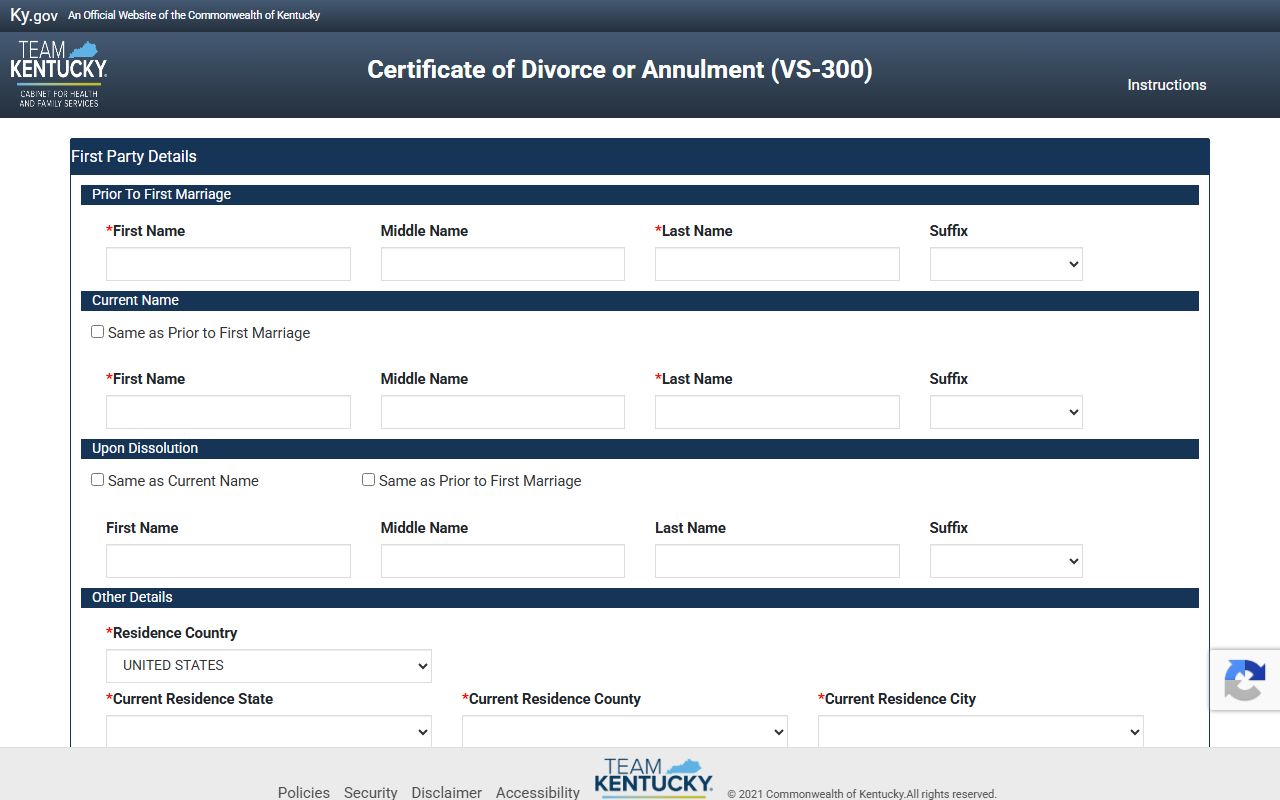The height and width of the screenshot is (800, 1280).
Task: Open Suffix dropdown in Upon Dissolution section
Action: pyautogui.click(x=1006, y=561)
